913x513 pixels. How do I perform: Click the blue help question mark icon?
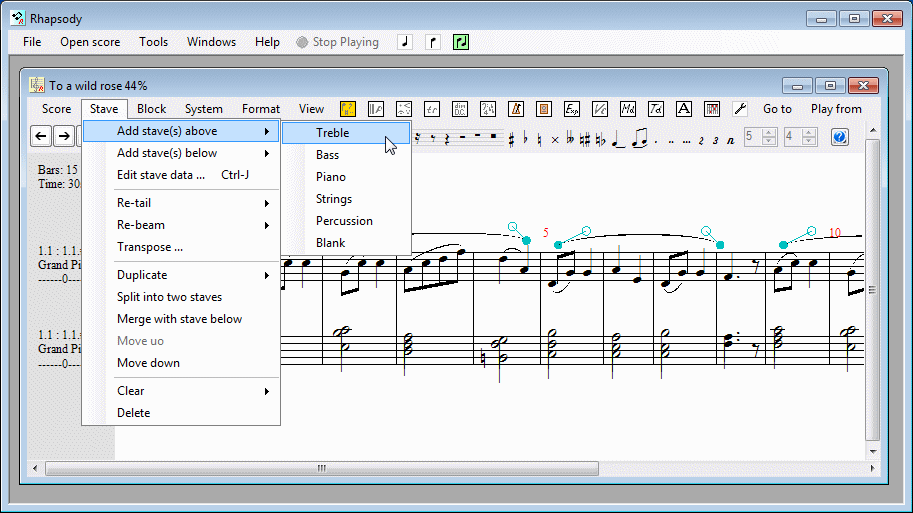coord(839,137)
